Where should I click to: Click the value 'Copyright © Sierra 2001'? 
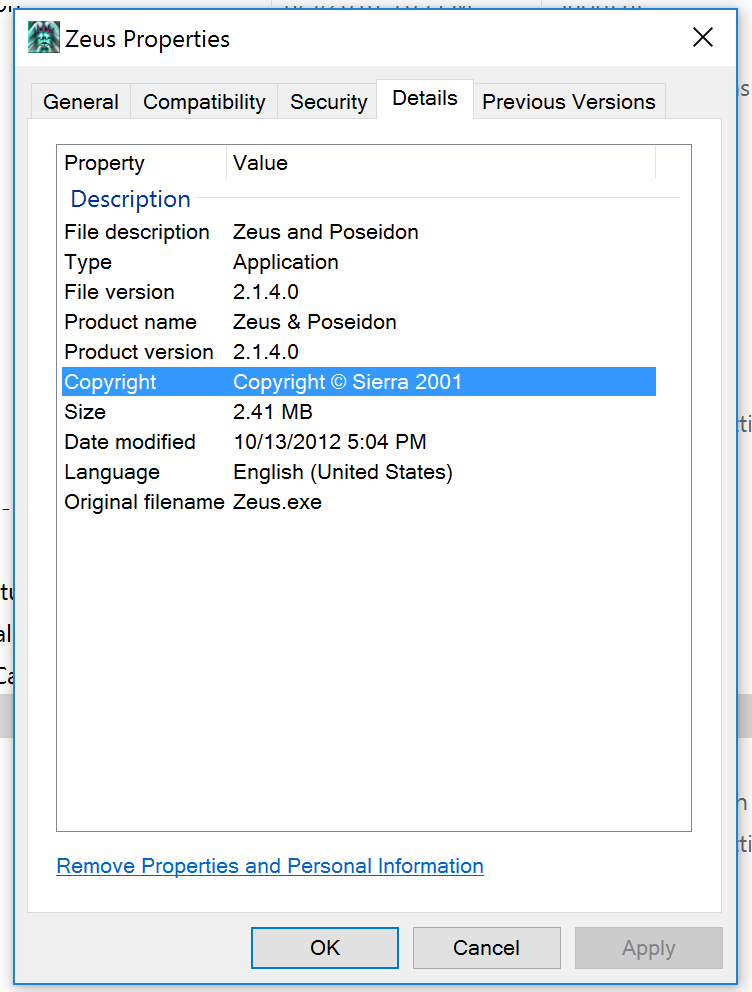pyautogui.click(x=347, y=382)
